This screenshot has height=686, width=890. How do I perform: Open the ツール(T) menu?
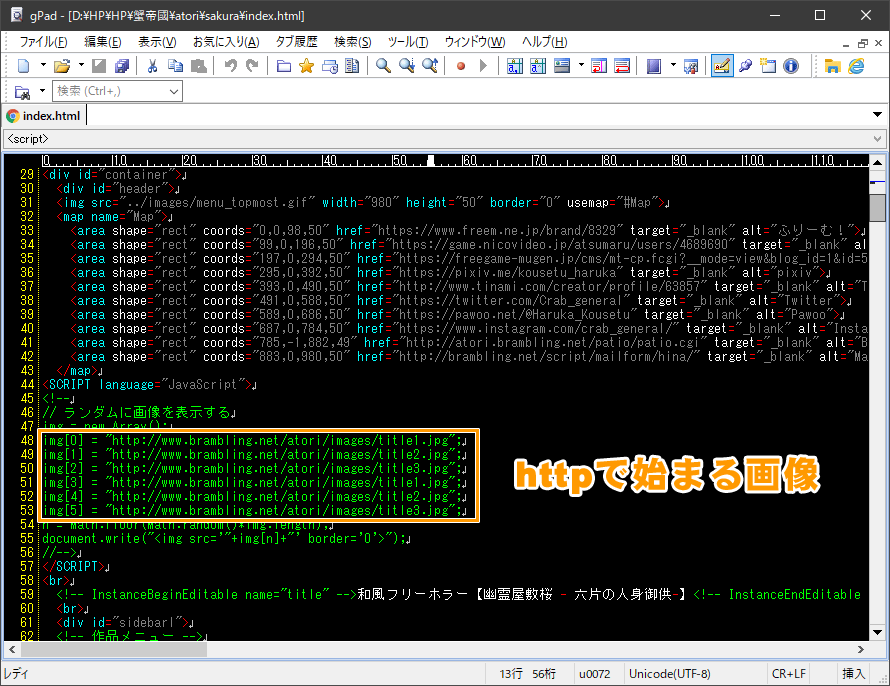pyautogui.click(x=408, y=42)
